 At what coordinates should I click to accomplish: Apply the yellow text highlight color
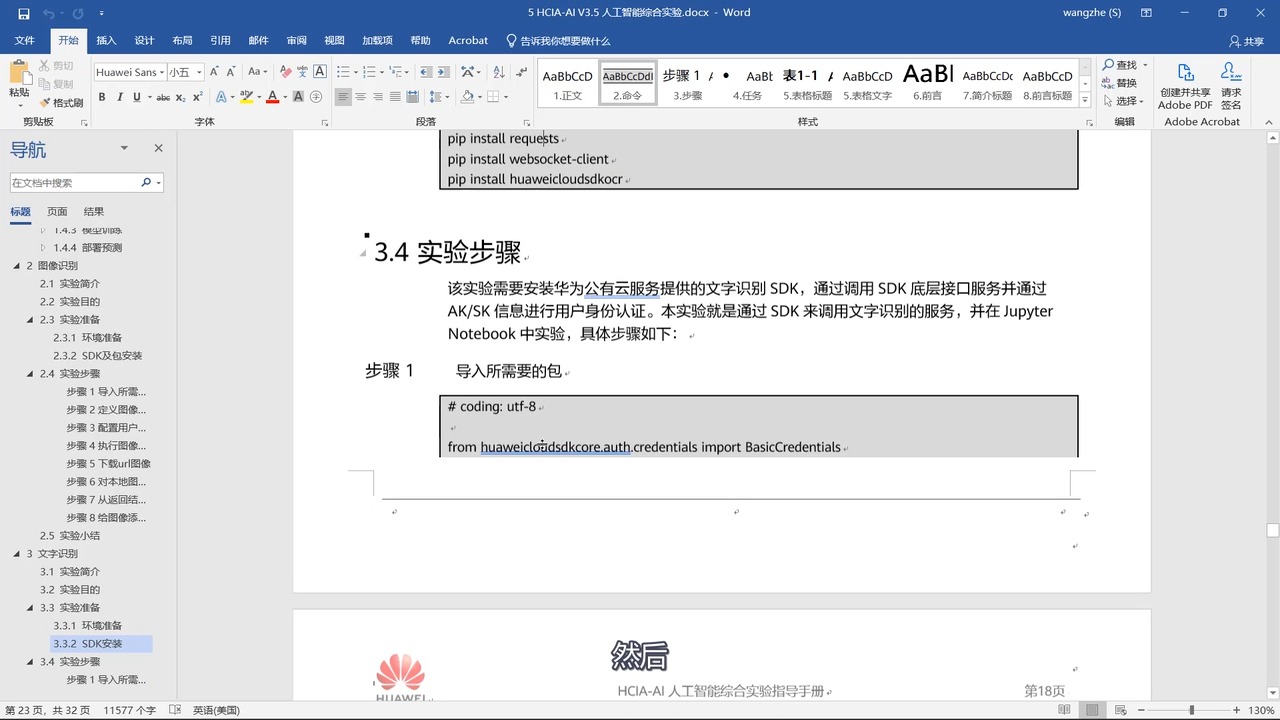(245, 97)
